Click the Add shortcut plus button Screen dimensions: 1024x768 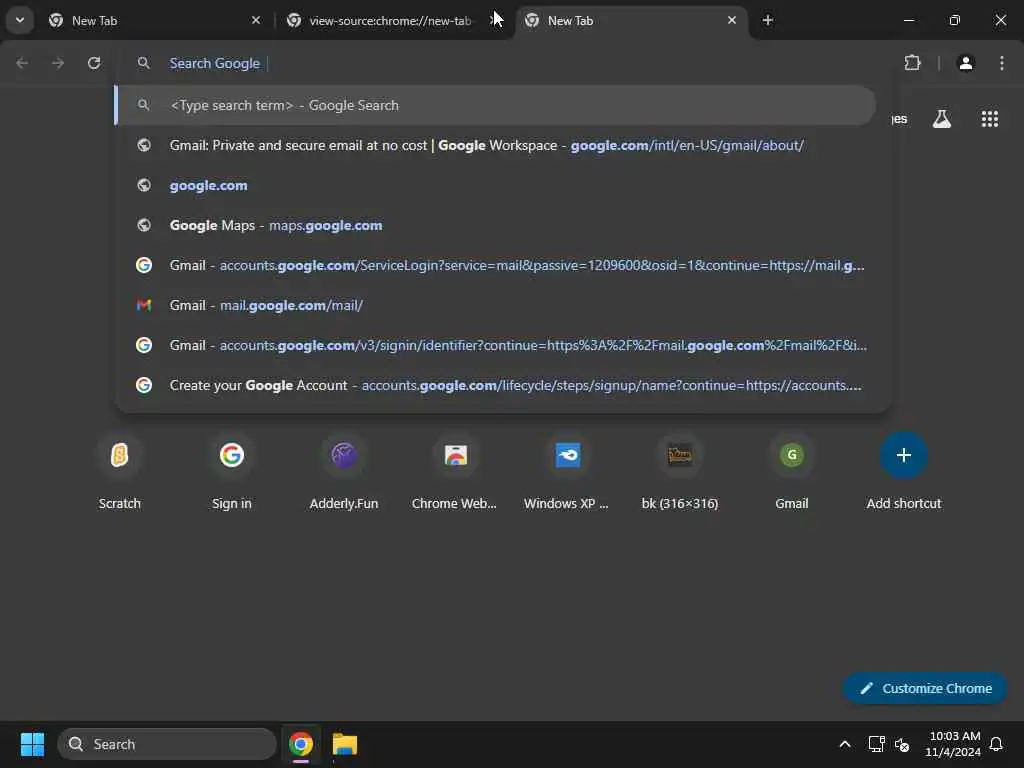click(904, 455)
